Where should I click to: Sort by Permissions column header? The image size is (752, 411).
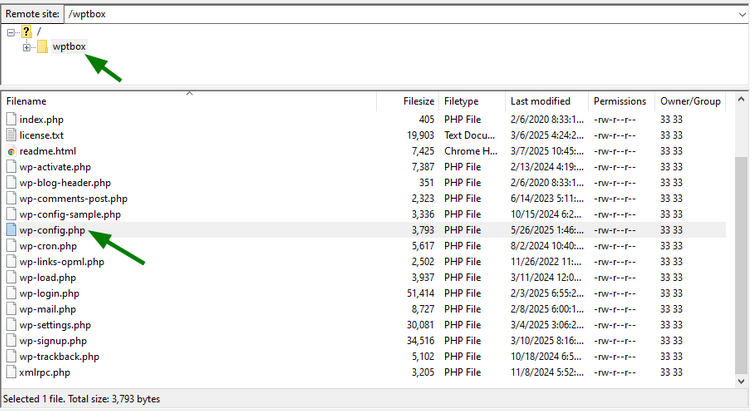pyautogui.click(x=619, y=101)
